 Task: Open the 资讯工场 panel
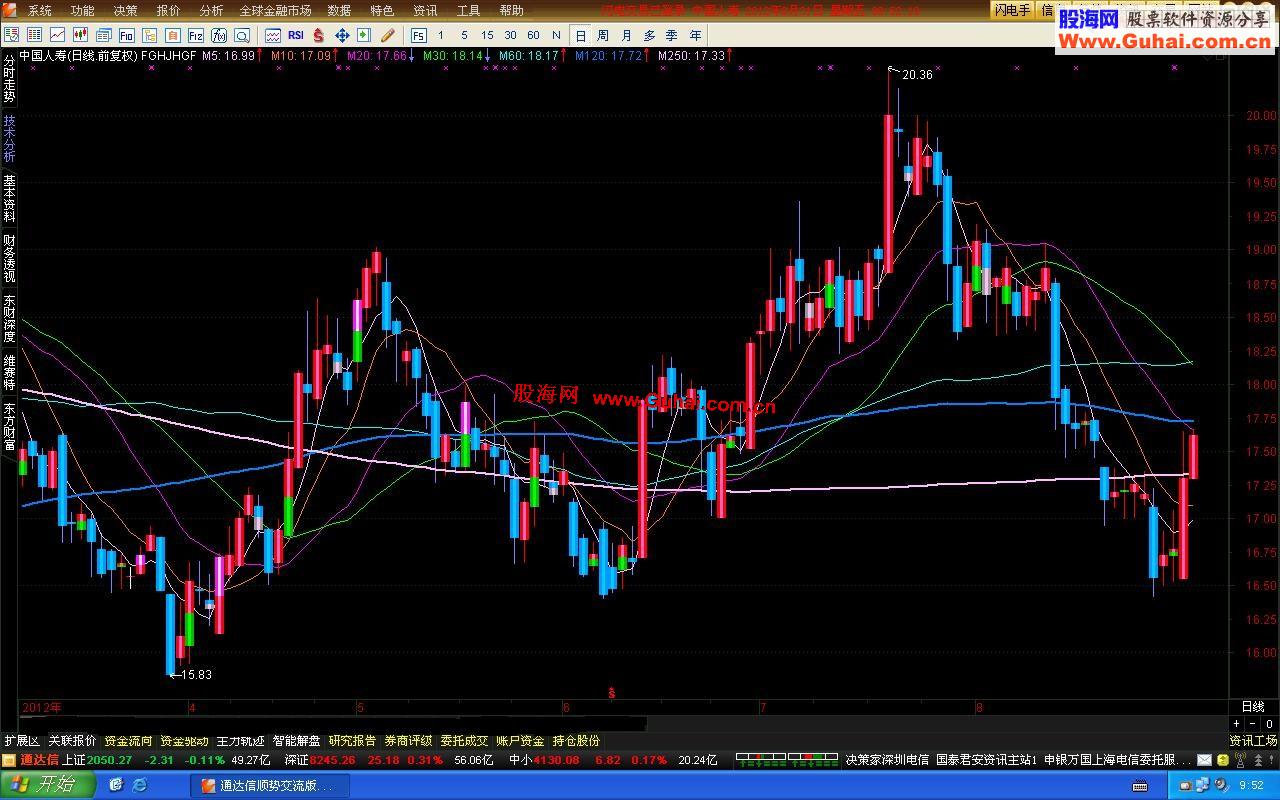(x=1253, y=741)
